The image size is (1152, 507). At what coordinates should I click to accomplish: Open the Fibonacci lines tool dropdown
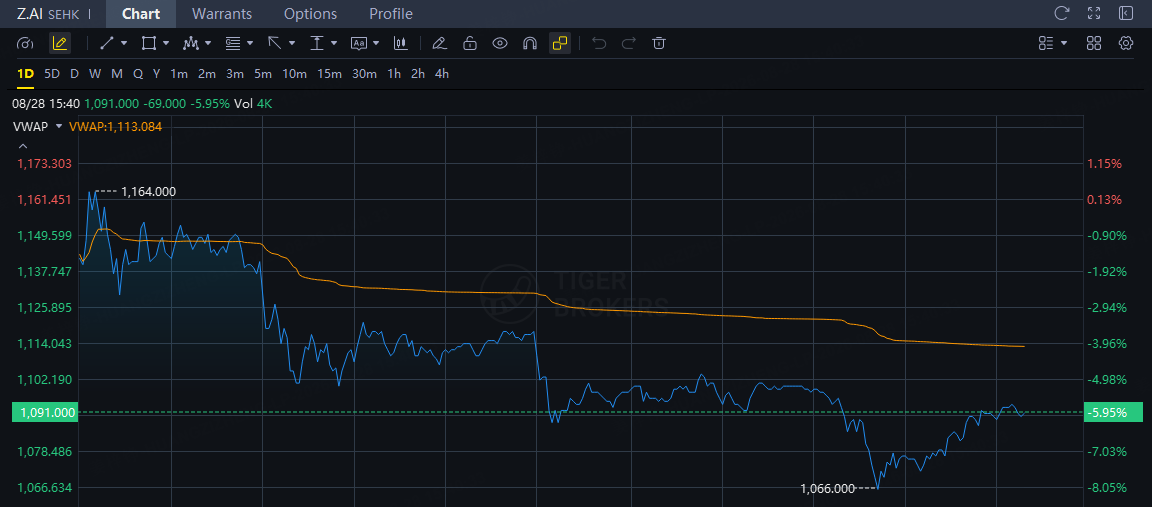[x=251, y=43]
